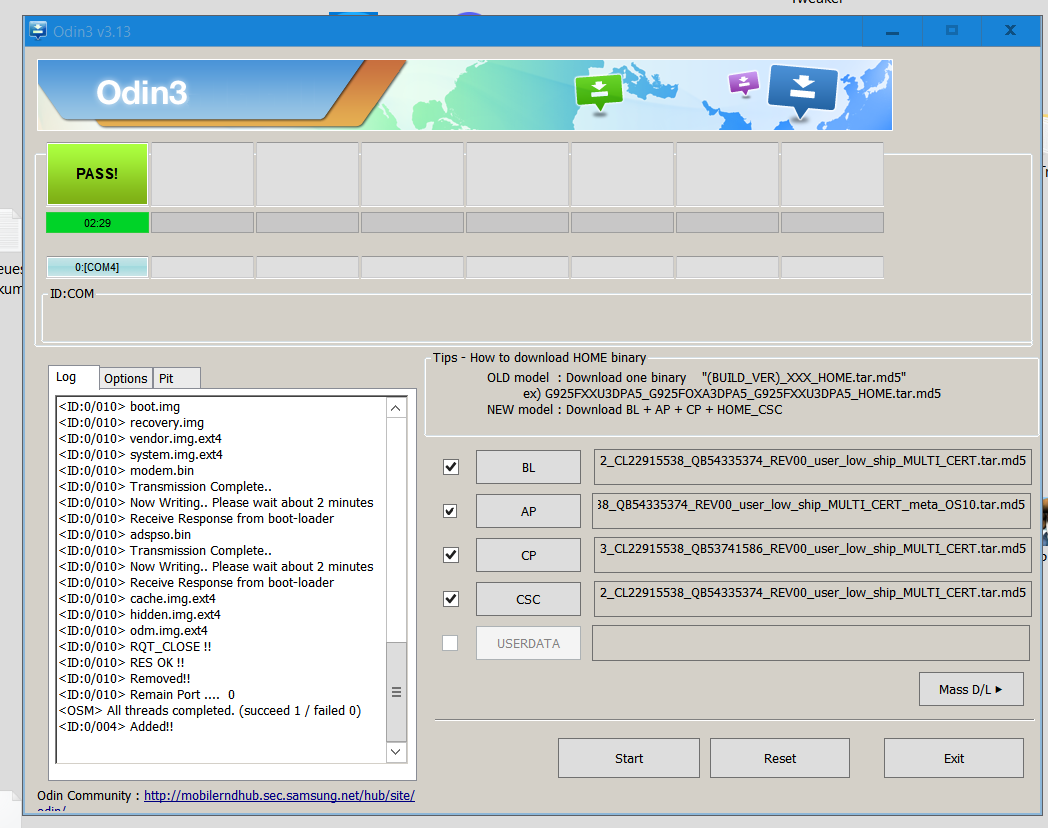Click the AP file path field
Viewport: 1048px width, 828px height.
coord(812,511)
